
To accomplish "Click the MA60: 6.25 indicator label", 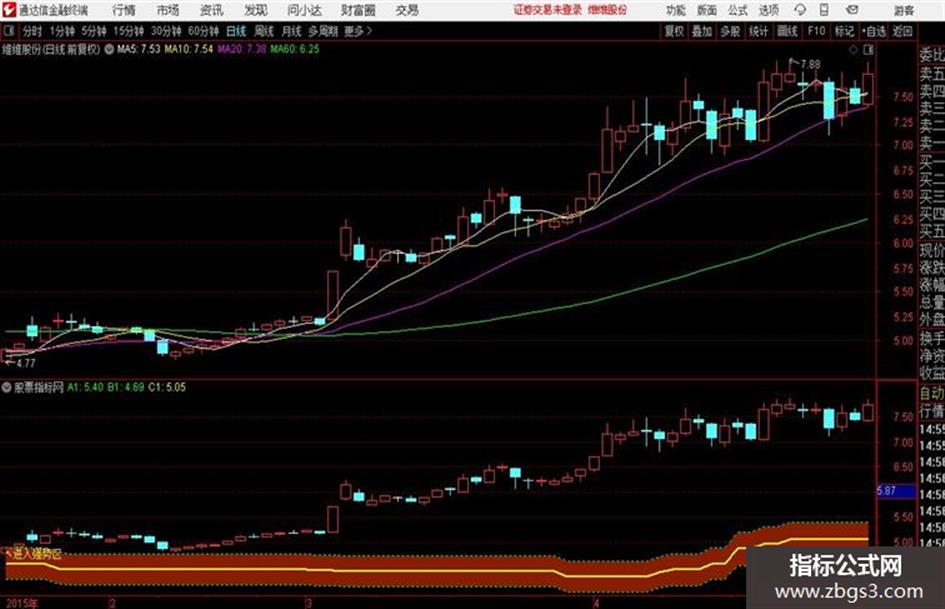I will coord(295,49).
